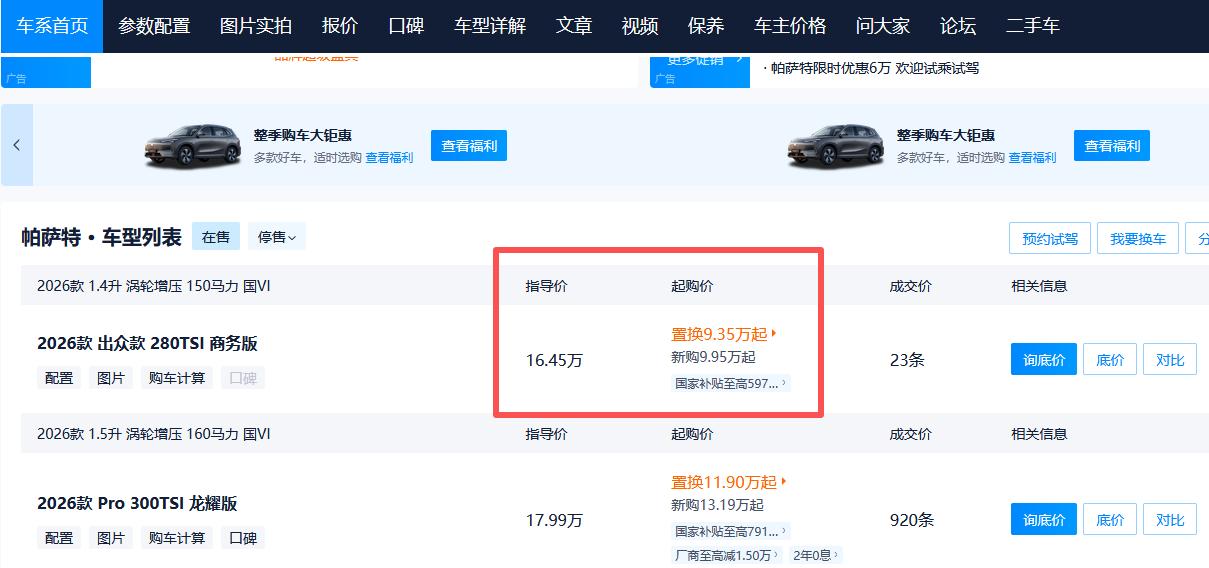Click 对比 for Pro 300TSI 龙耀版
The image size is (1209, 568).
point(1170,520)
